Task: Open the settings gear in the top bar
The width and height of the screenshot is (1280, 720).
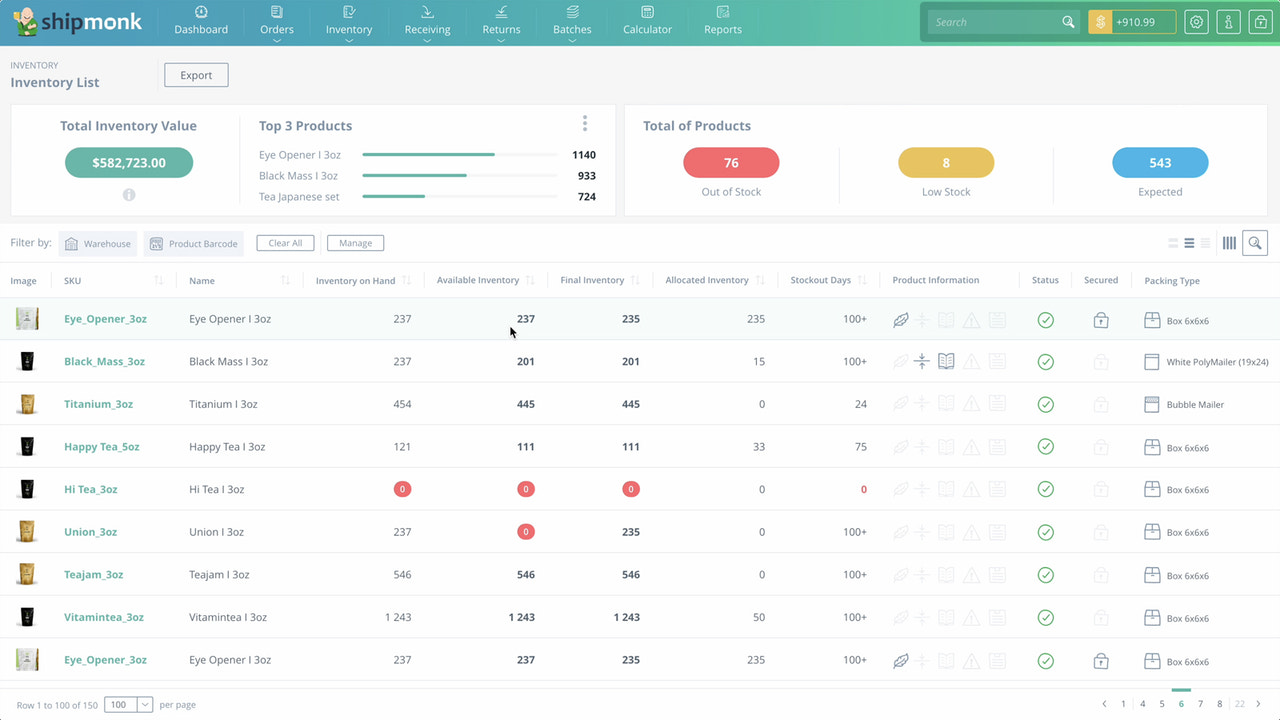Action: click(x=1196, y=21)
